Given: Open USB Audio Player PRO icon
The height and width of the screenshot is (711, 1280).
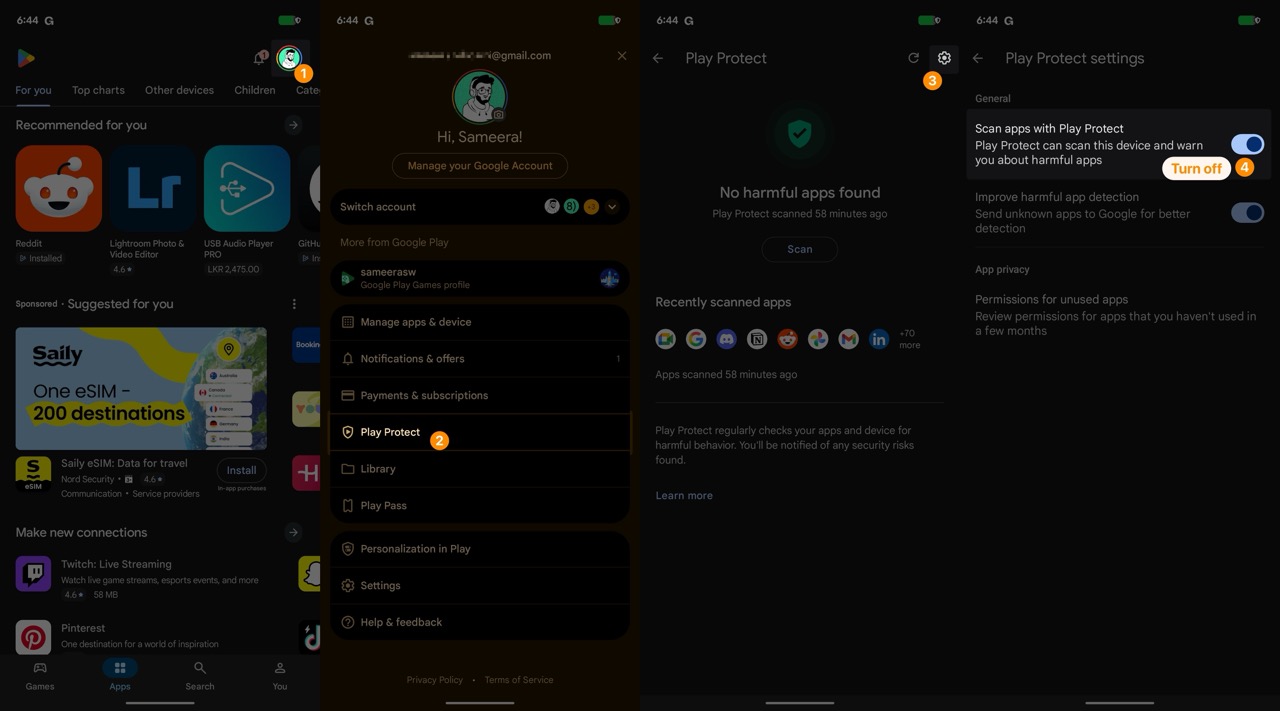Looking at the screenshot, I should 247,188.
